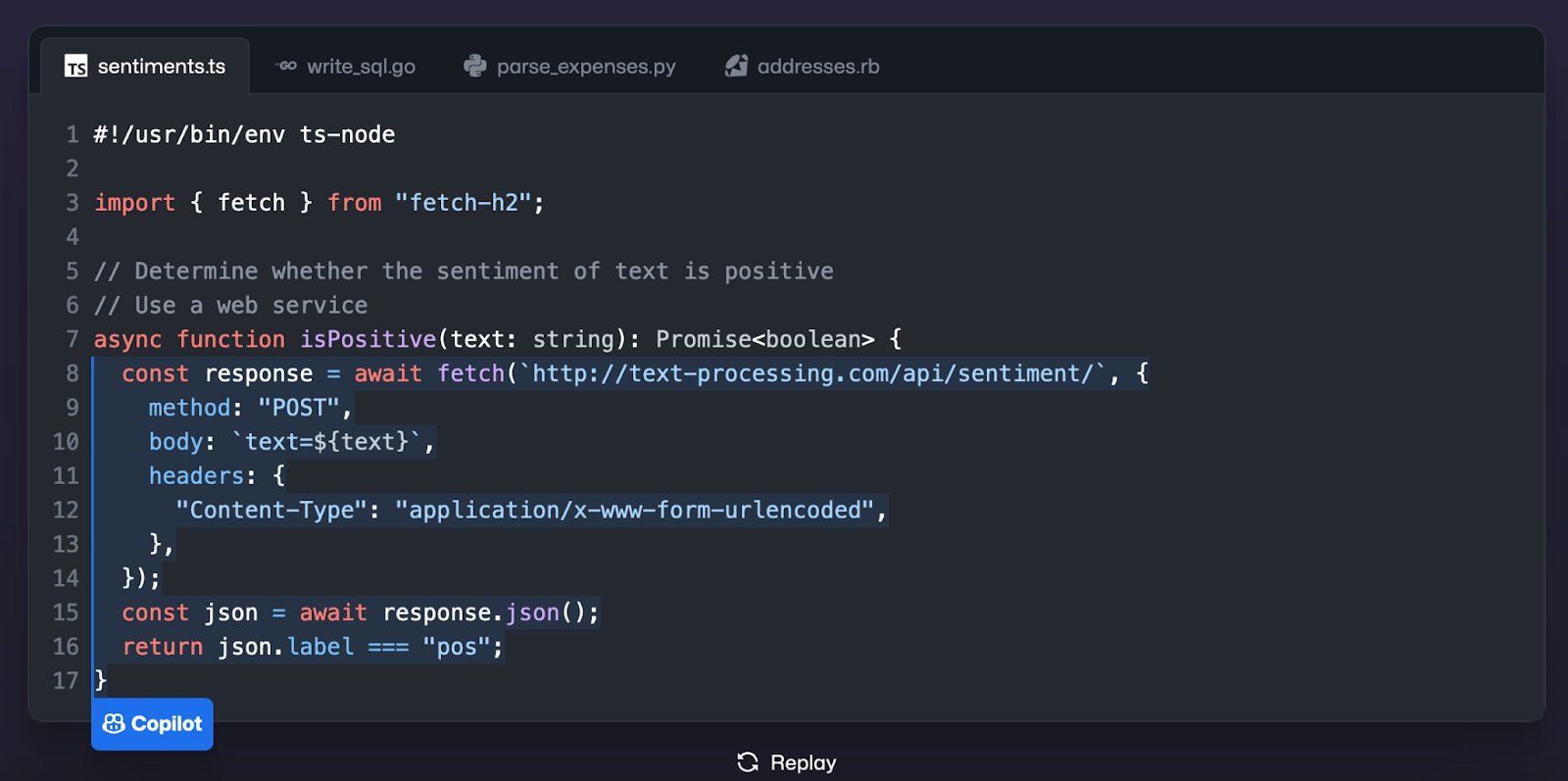Click the "application/x-www-form-urlencoded" string value
The width and height of the screenshot is (1568, 781).
coord(634,510)
